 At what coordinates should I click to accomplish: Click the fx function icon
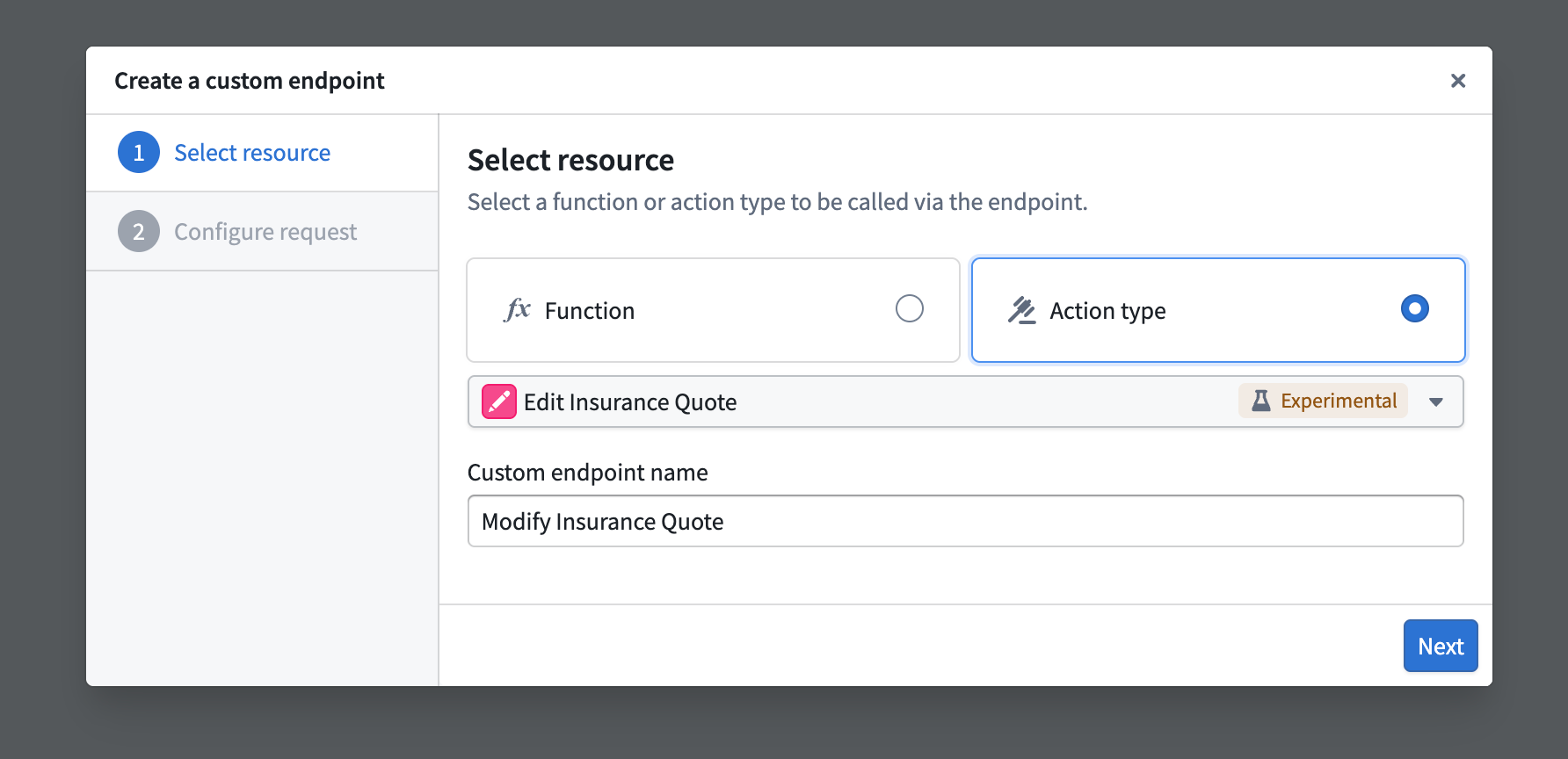(517, 309)
